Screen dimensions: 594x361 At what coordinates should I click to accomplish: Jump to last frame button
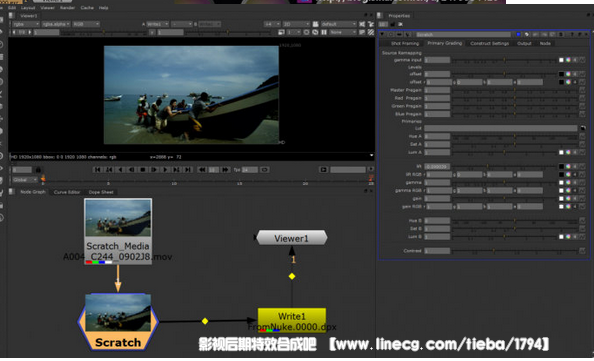(x=188, y=170)
